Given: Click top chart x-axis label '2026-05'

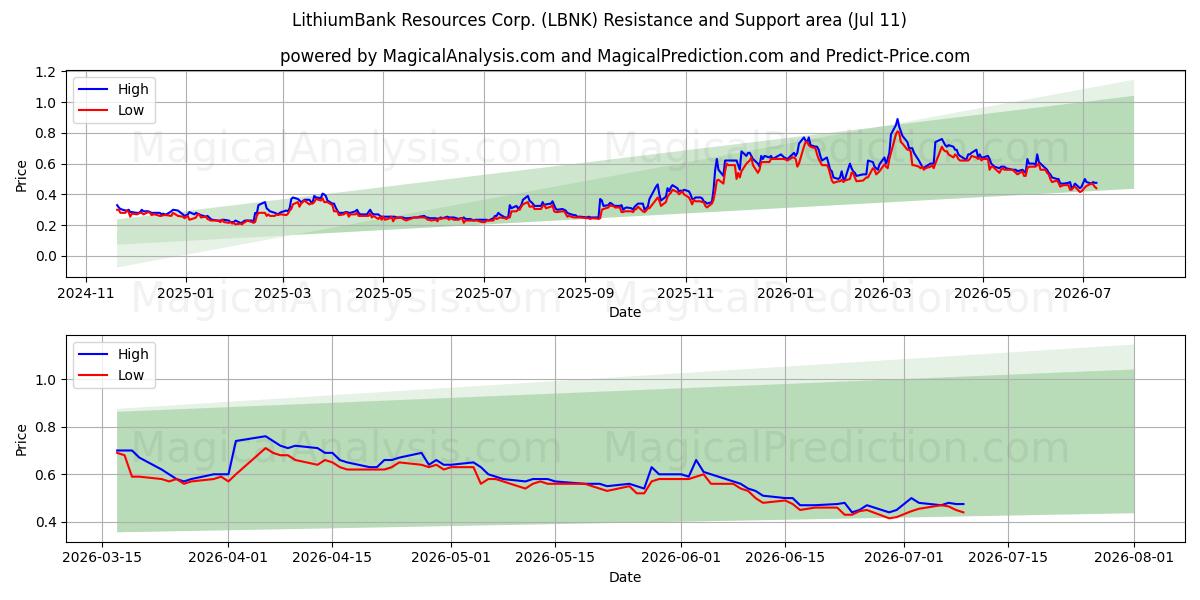Looking at the screenshot, I should (x=983, y=294).
